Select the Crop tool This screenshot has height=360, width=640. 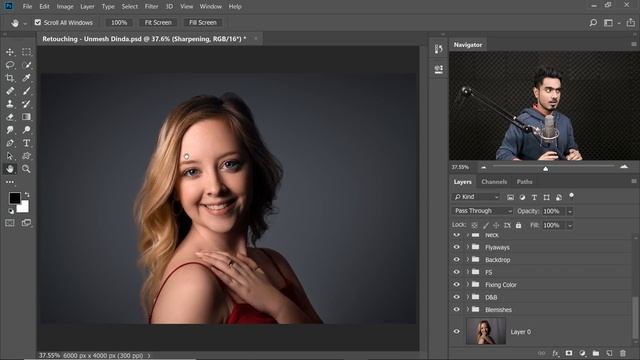point(10,78)
